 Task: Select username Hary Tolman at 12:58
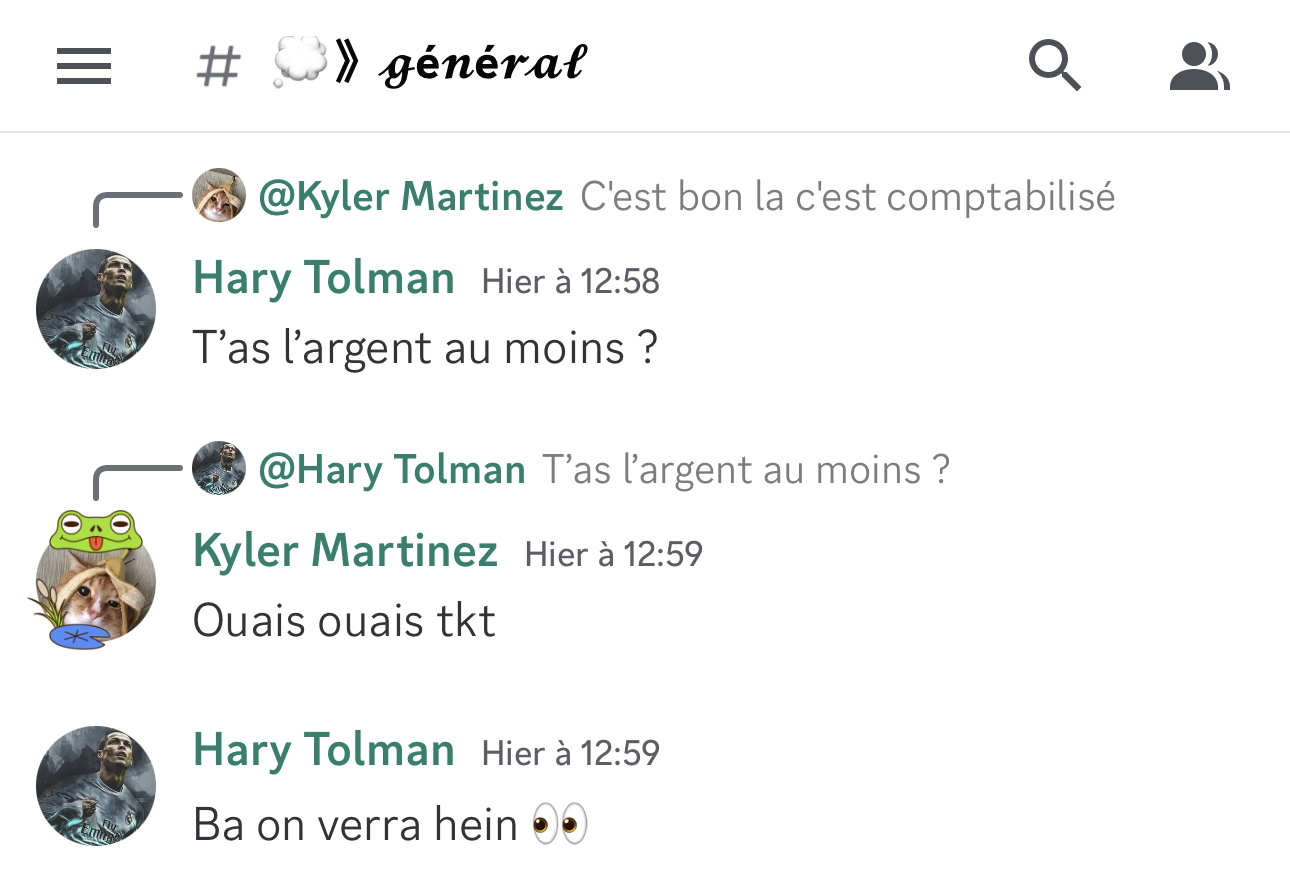(324, 277)
